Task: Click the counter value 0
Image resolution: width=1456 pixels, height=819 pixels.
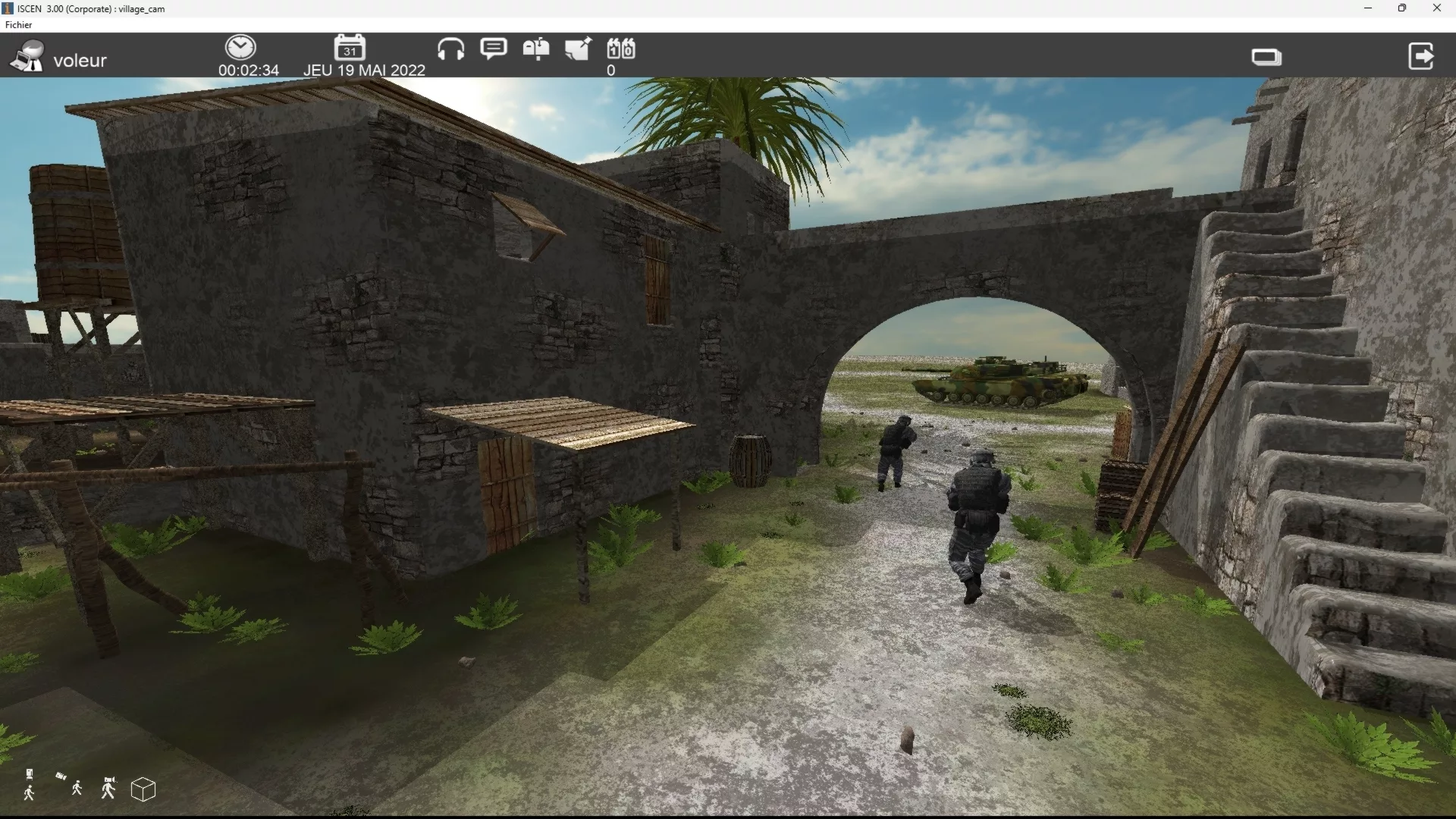Action: click(610, 70)
